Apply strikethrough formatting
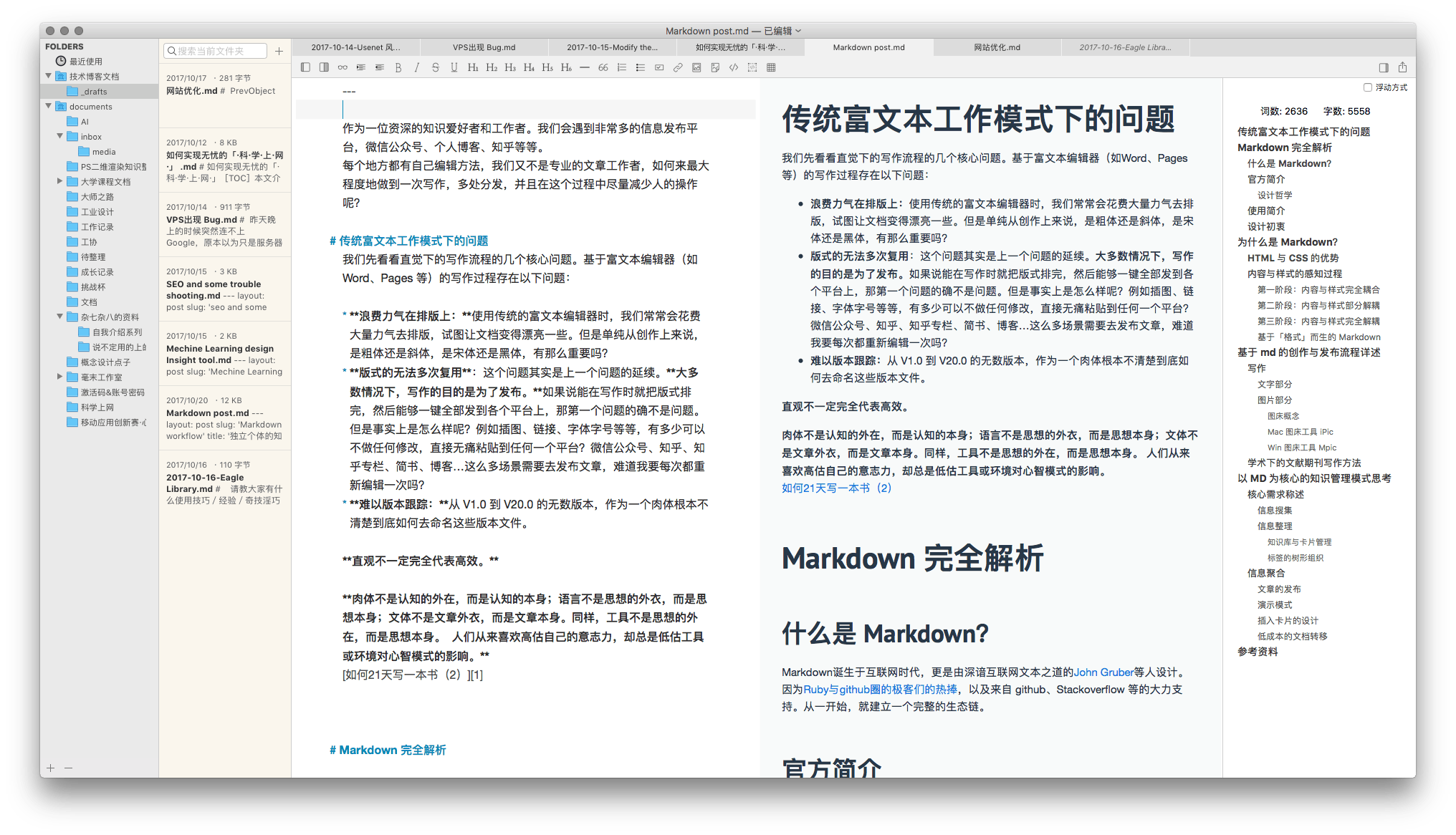 (435, 67)
